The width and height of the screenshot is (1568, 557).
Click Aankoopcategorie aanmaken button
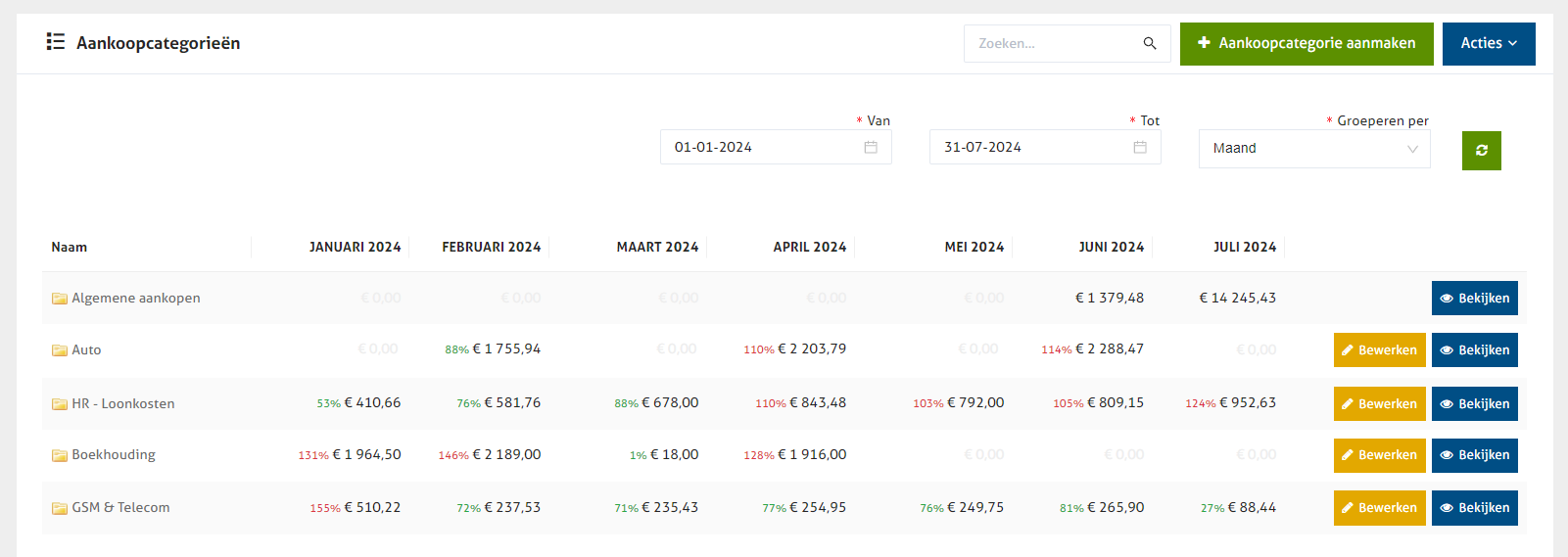coord(1306,44)
